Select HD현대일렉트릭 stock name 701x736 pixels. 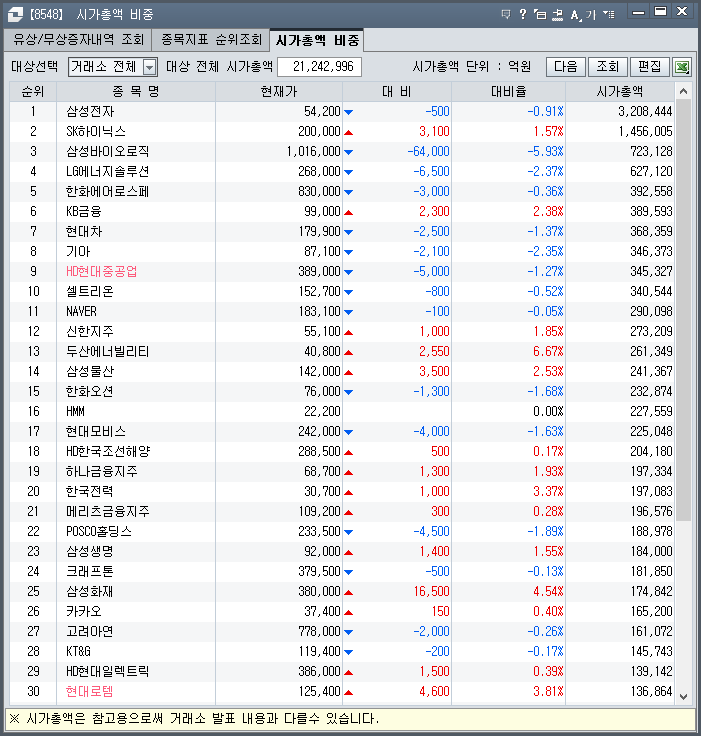[108, 671]
